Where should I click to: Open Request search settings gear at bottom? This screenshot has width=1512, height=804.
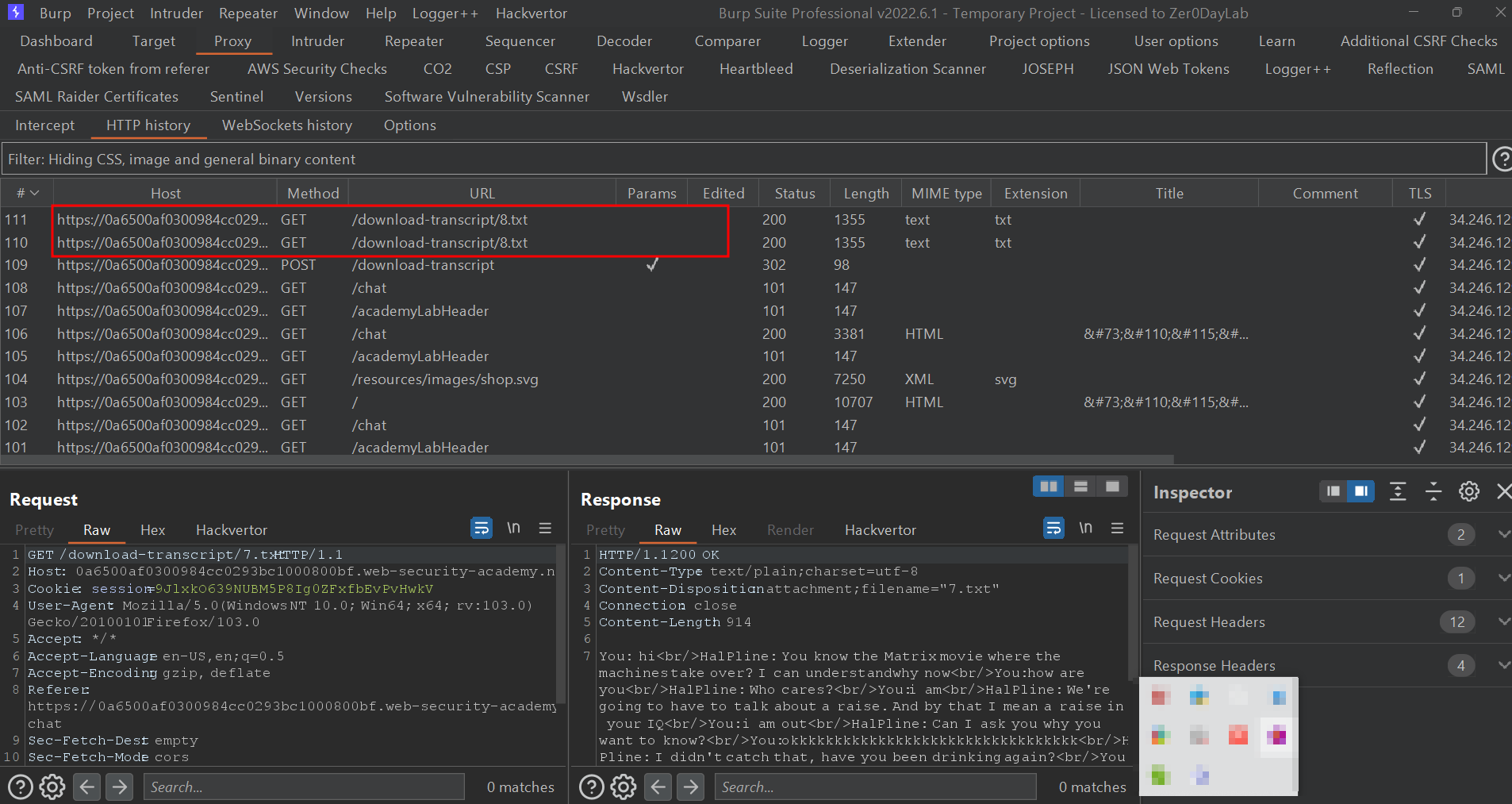pyautogui.click(x=52, y=787)
